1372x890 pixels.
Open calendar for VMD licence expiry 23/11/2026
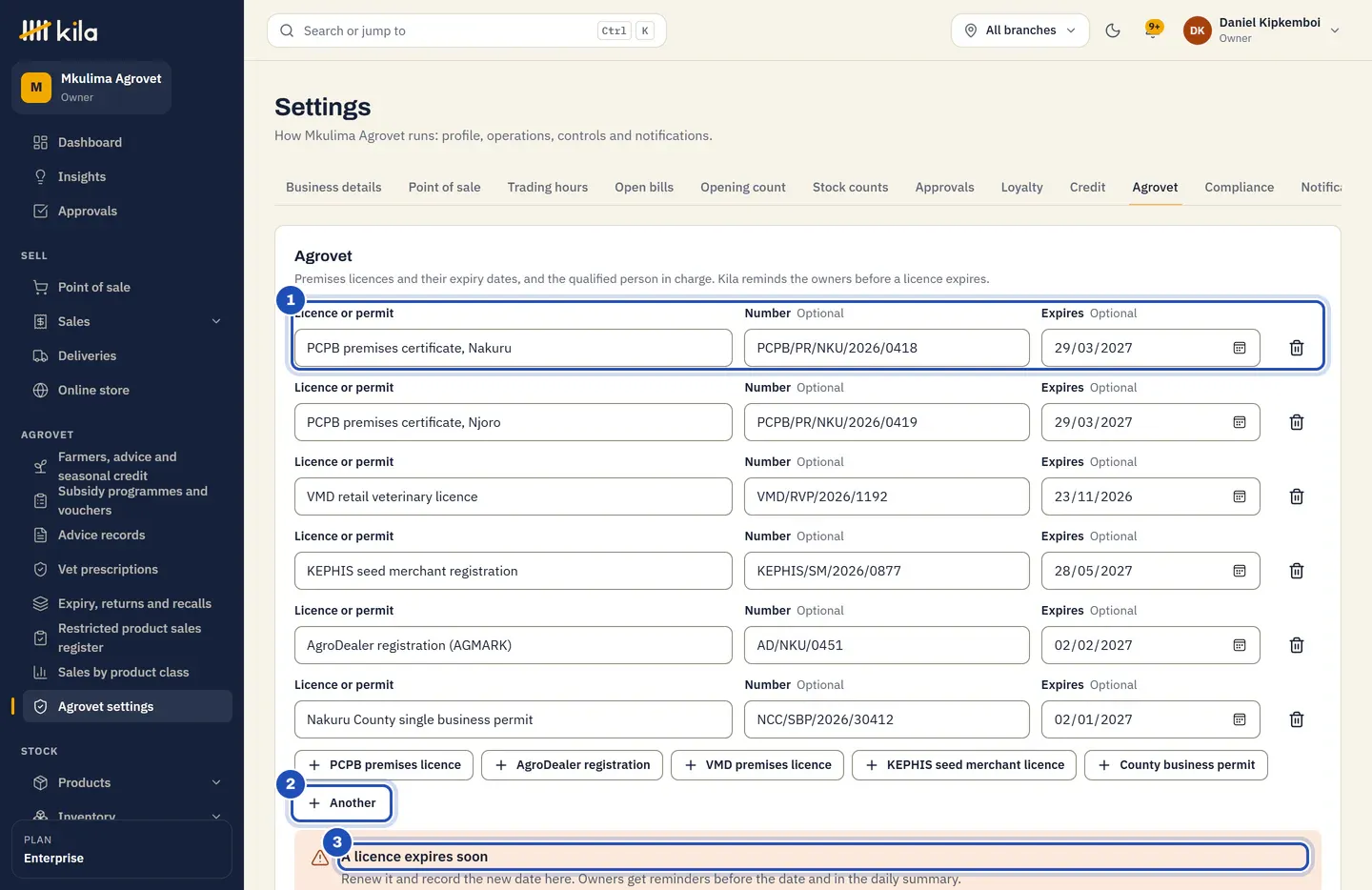[x=1240, y=496]
